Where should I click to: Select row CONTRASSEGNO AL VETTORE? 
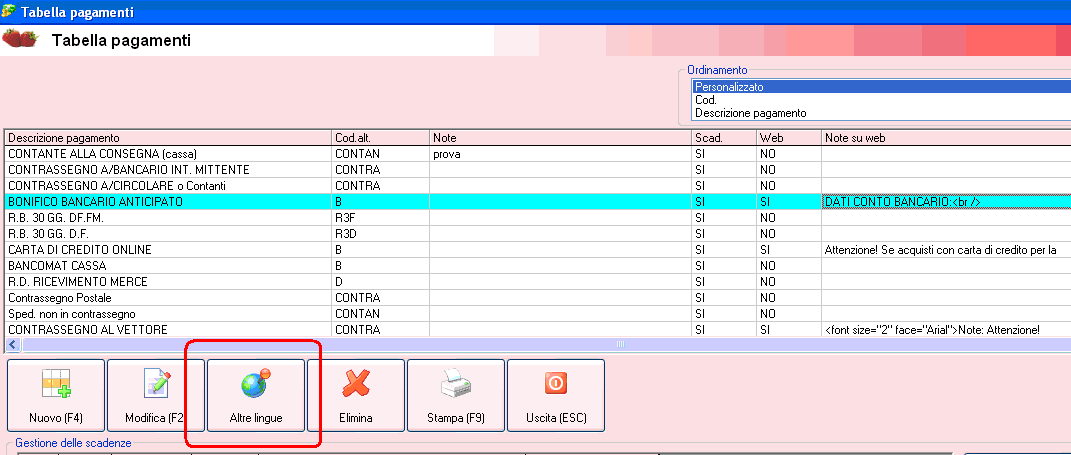coord(538,330)
